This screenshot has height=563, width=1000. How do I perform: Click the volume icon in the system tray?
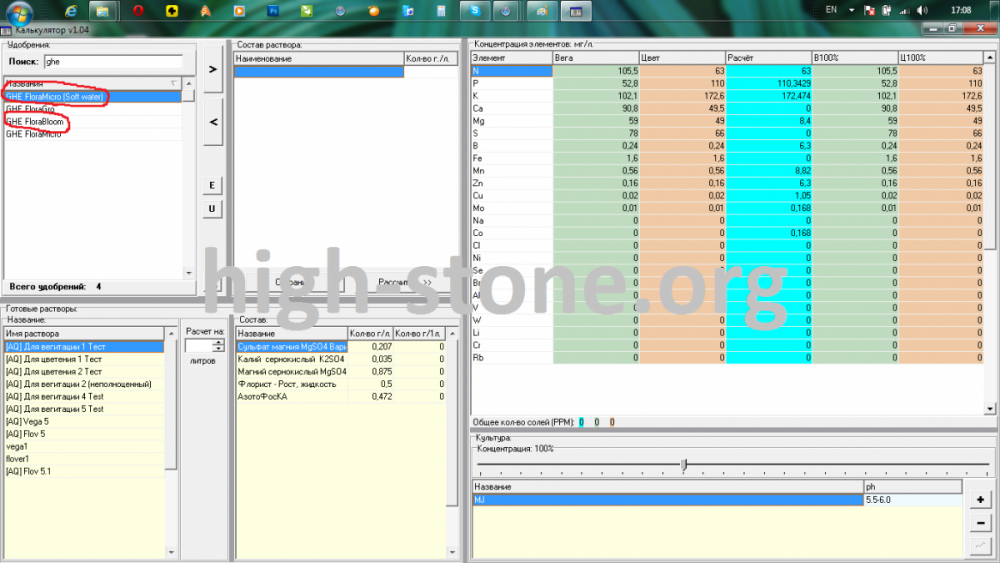pyautogui.click(x=922, y=10)
